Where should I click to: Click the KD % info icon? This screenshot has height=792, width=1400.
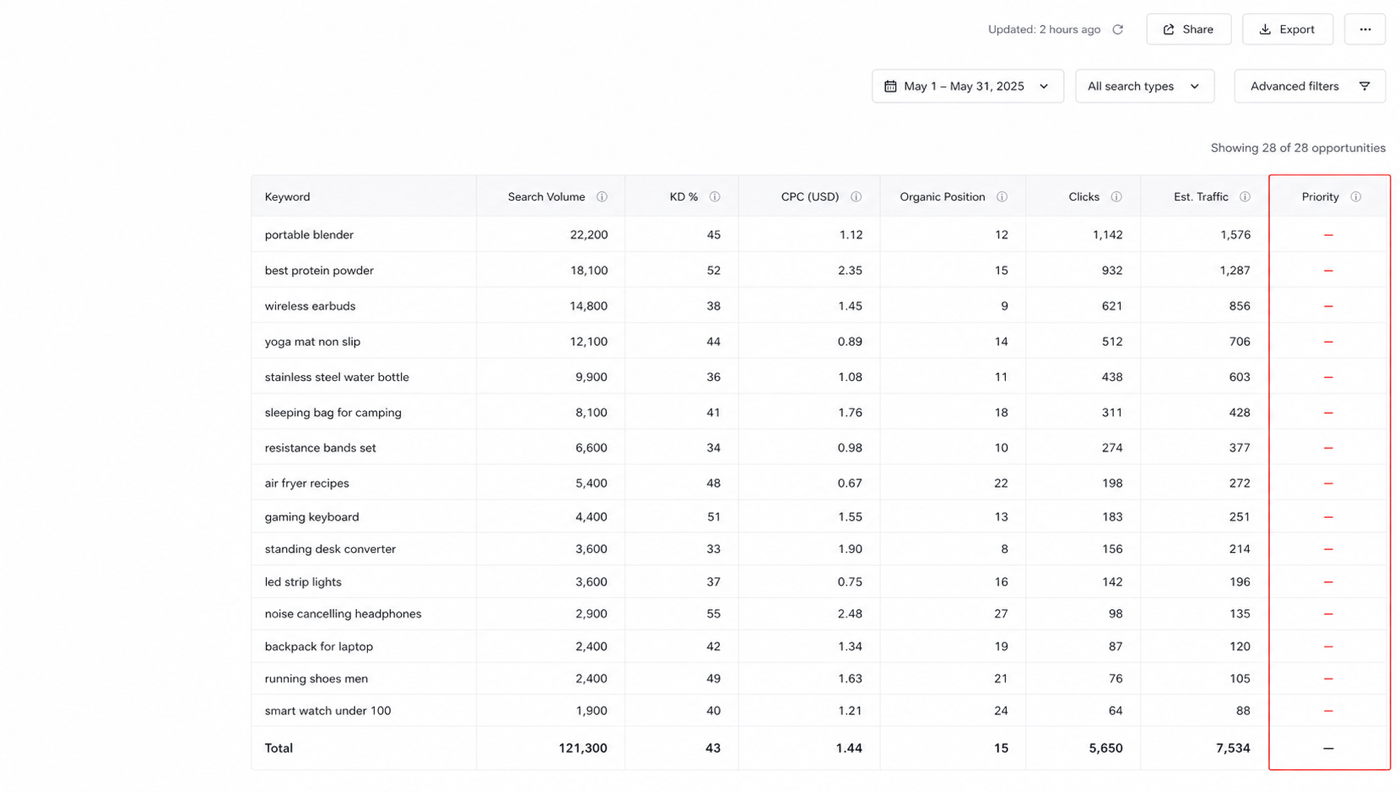click(715, 197)
